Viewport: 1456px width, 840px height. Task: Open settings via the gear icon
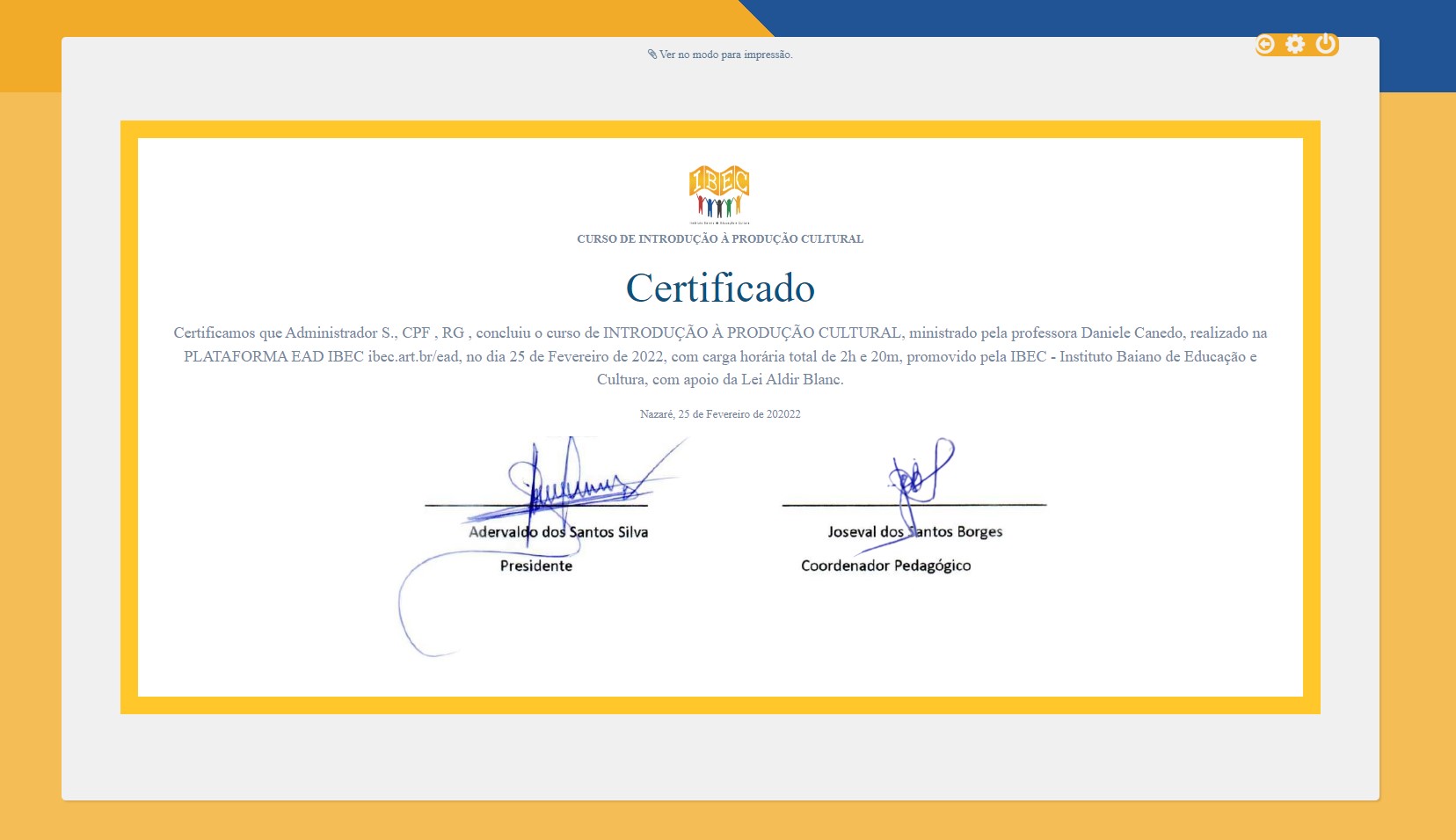[1295, 44]
